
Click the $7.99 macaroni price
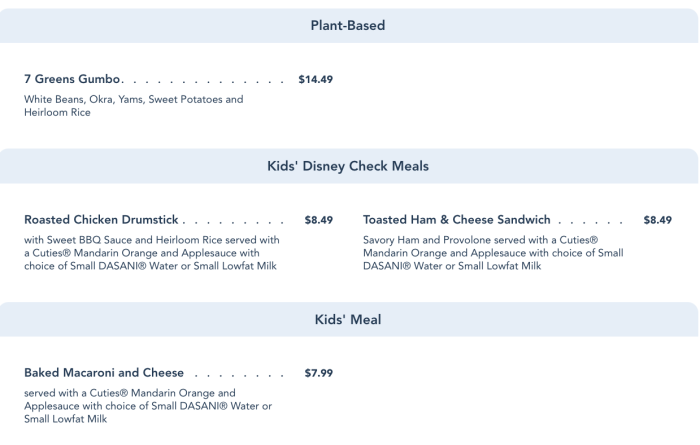click(319, 373)
